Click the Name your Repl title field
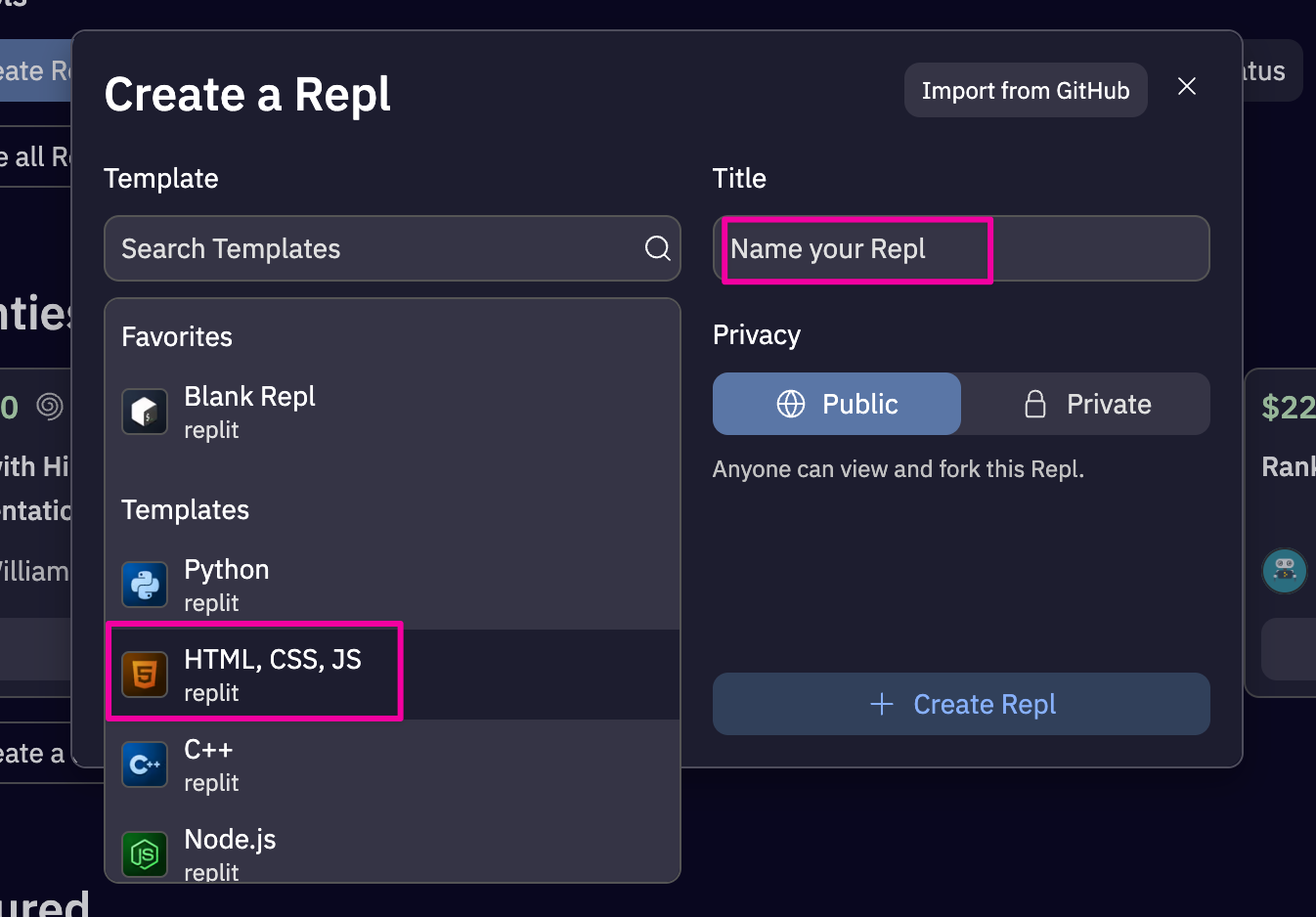Screen dimensions: 1316x917 click(961, 248)
